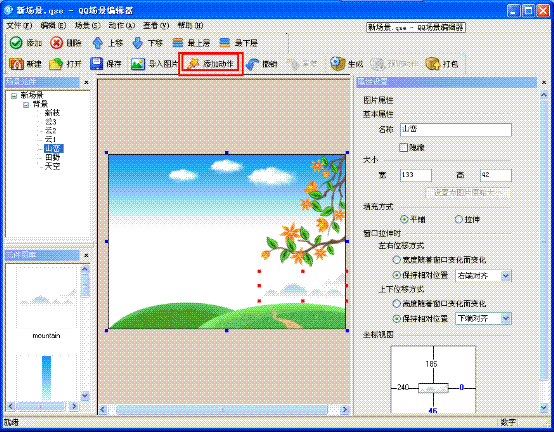
Task: Select 宽度随着窗口变化而变化 radio option
Action: pos(396,260)
